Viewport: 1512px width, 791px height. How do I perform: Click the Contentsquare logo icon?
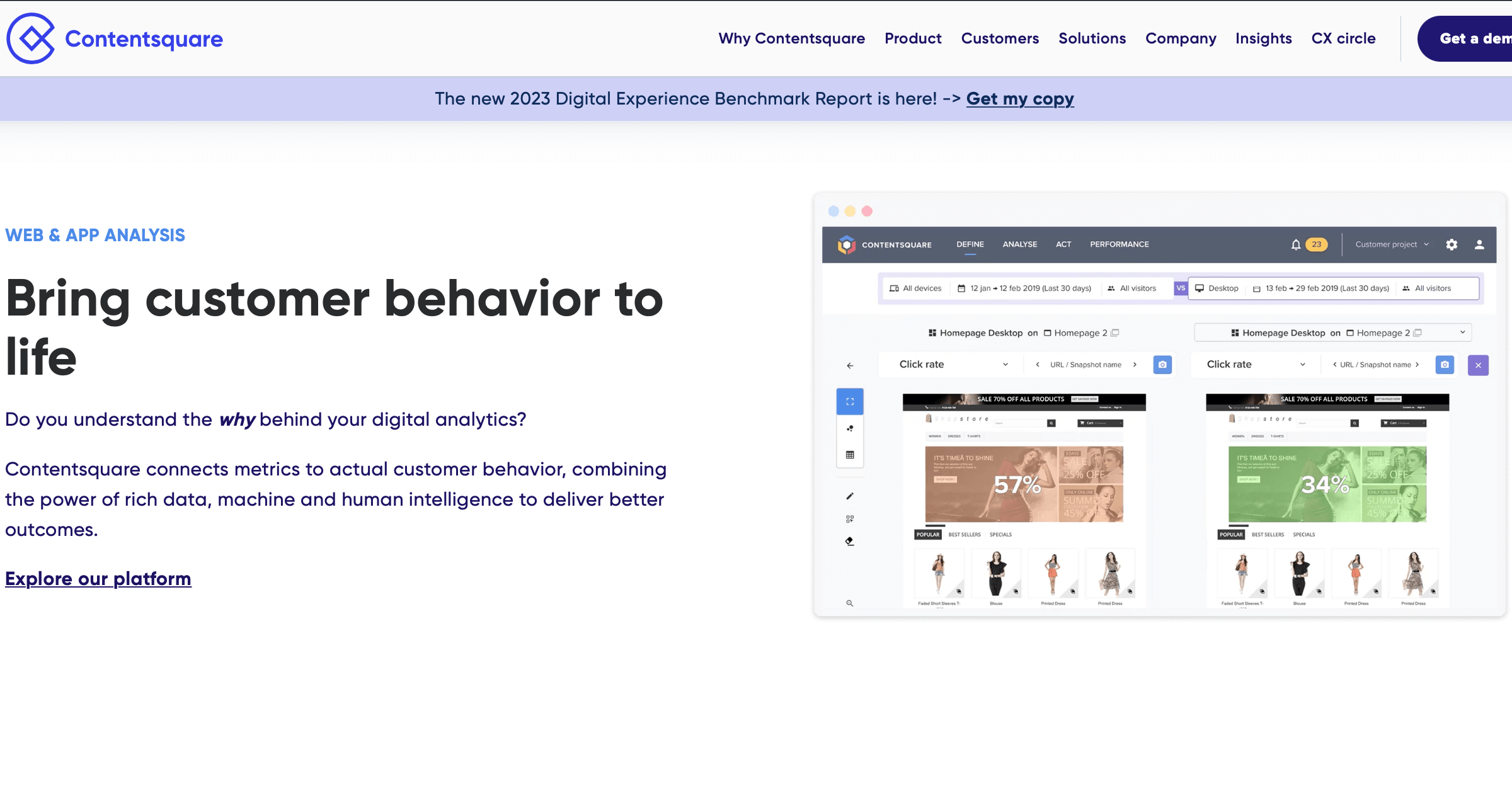pos(30,38)
